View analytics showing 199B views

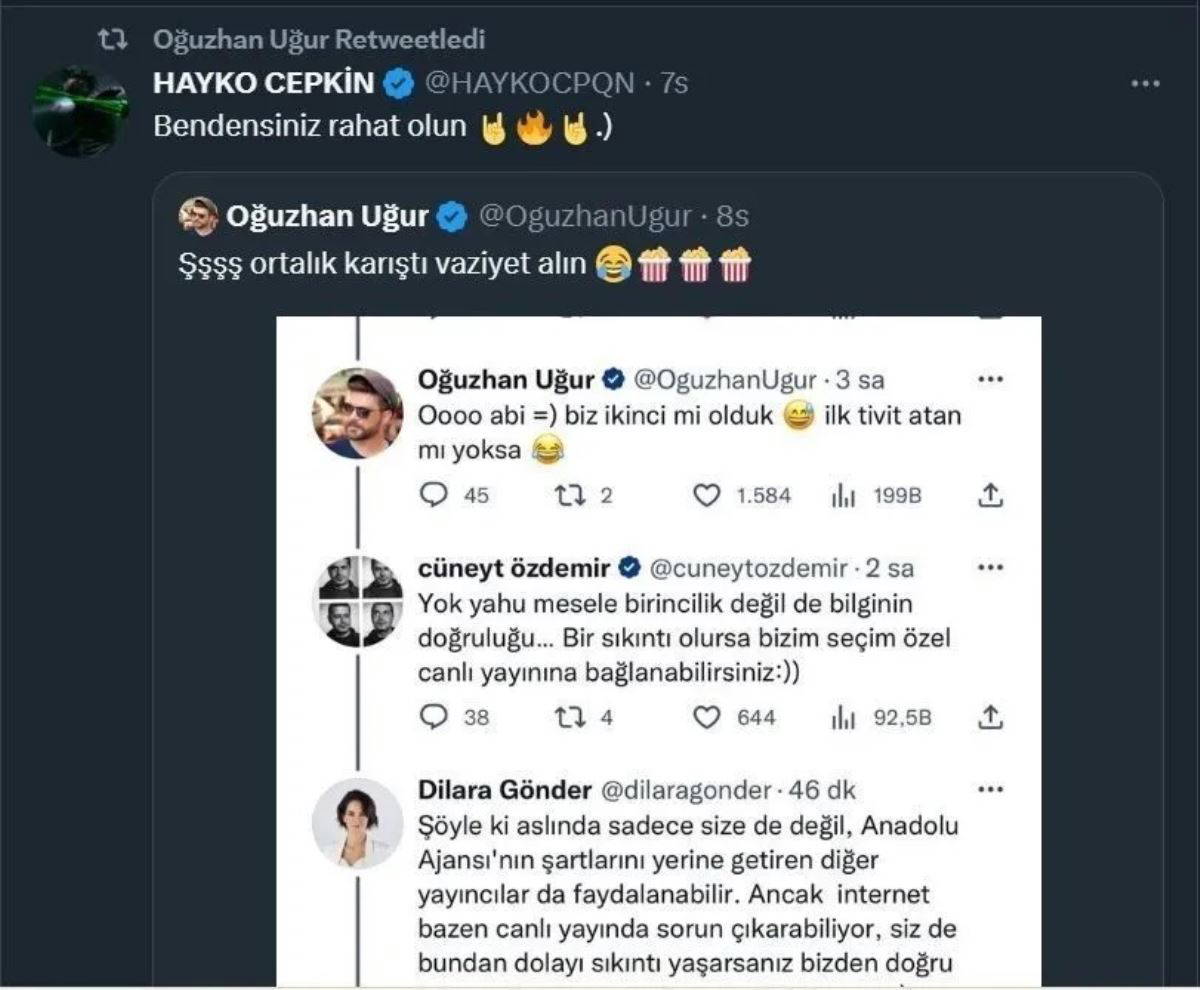842,494
